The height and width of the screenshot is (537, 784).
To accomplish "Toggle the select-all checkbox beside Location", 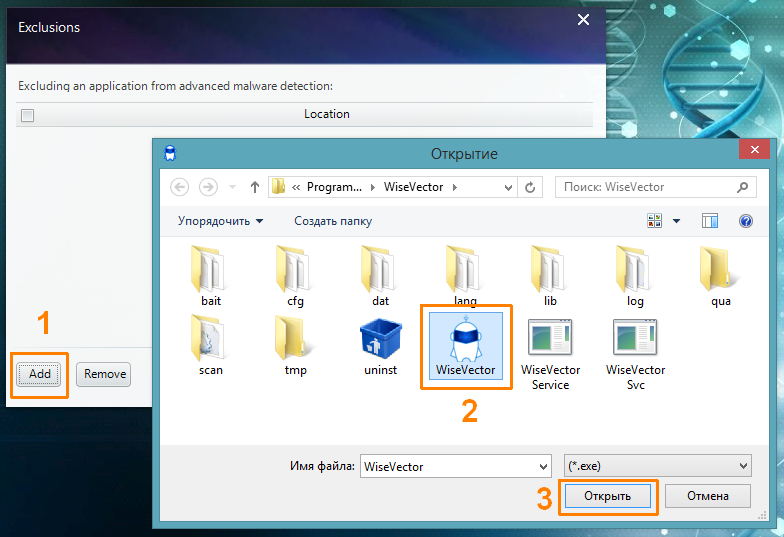I will (28, 116).
